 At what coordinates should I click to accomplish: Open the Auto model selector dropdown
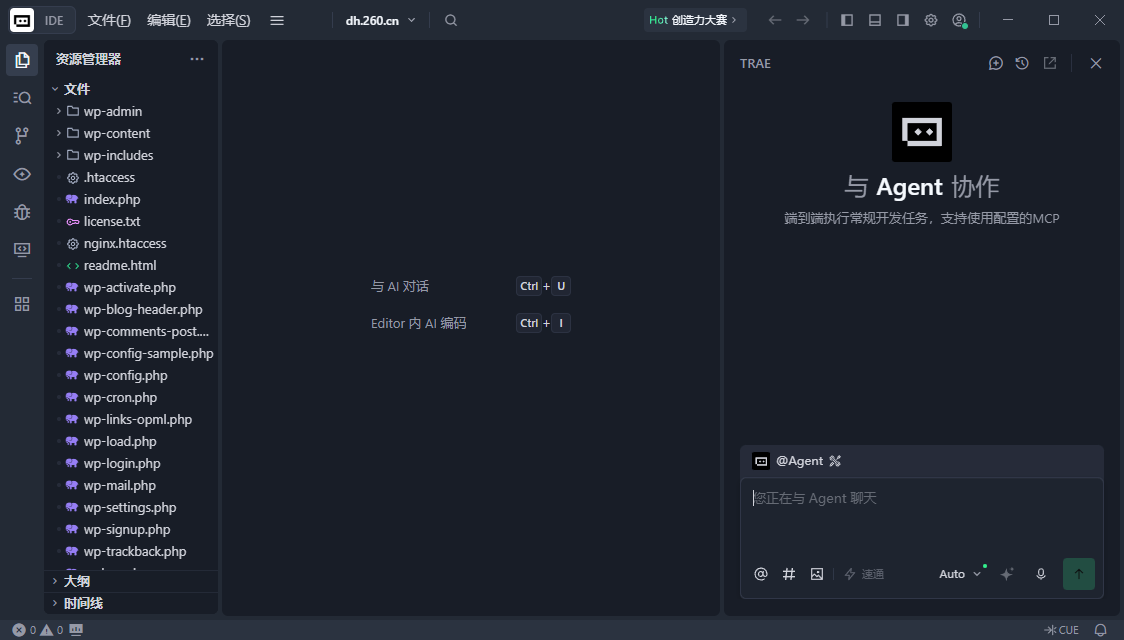[960, 574]
